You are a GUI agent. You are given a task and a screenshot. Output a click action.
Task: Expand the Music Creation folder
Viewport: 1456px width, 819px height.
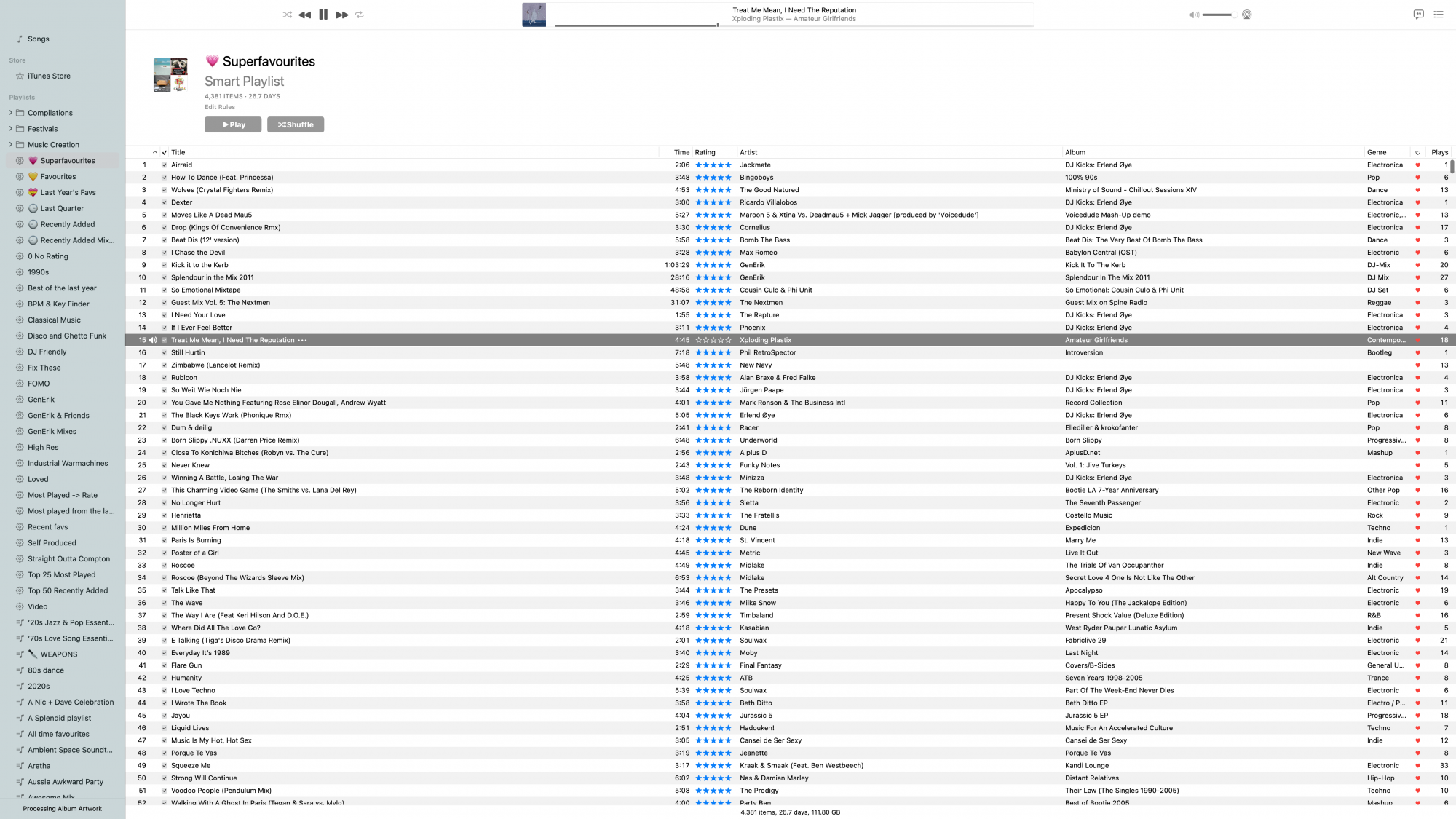click(11, 145)
